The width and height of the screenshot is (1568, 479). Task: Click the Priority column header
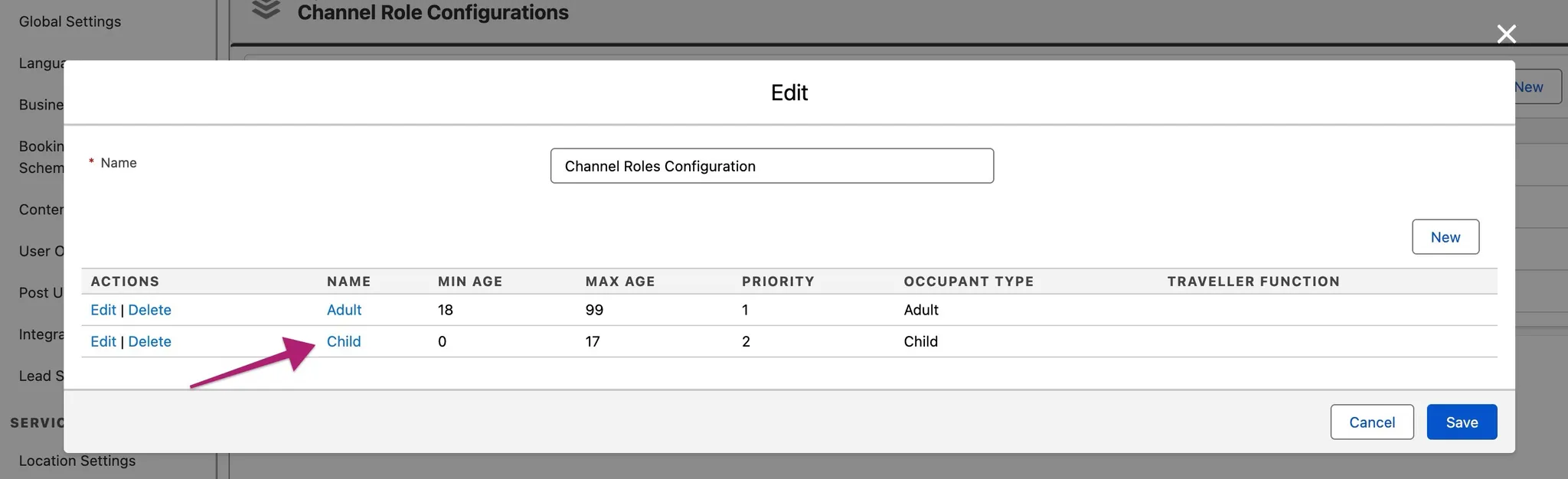pyautogui.click(x=778, y=282)
